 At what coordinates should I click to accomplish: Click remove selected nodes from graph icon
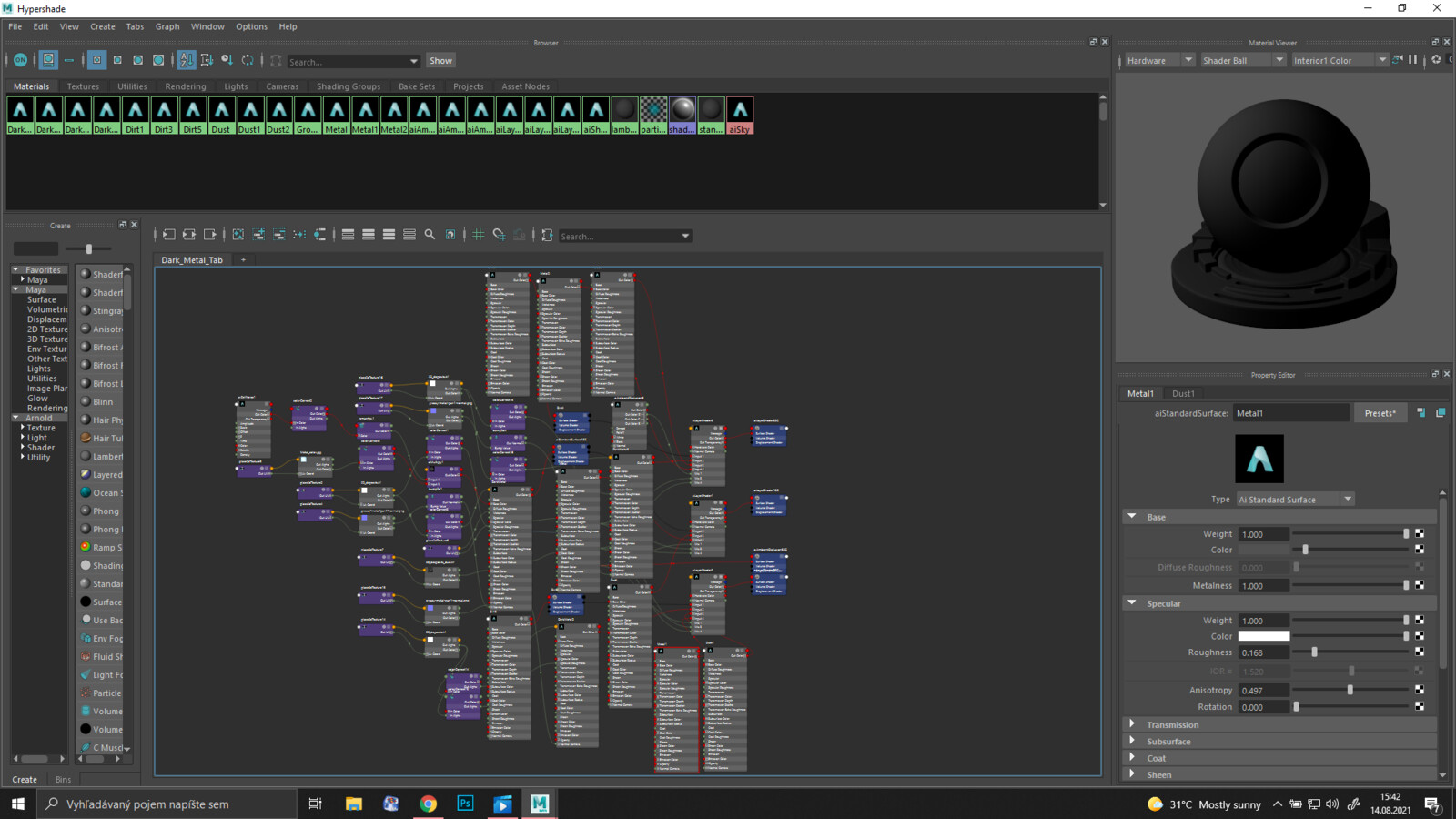point(278,235)
